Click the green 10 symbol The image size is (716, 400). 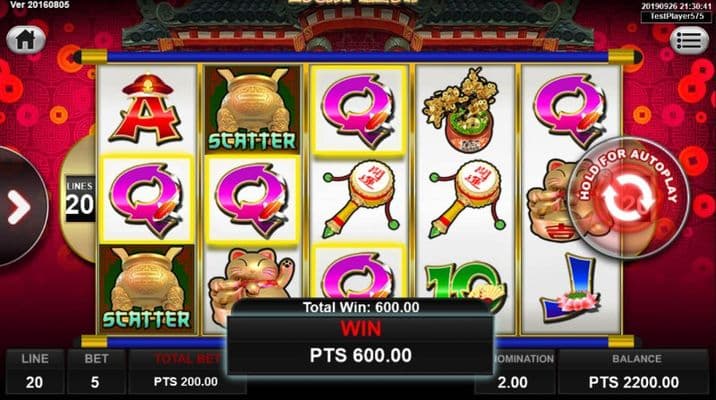click(x=465, y=285)
